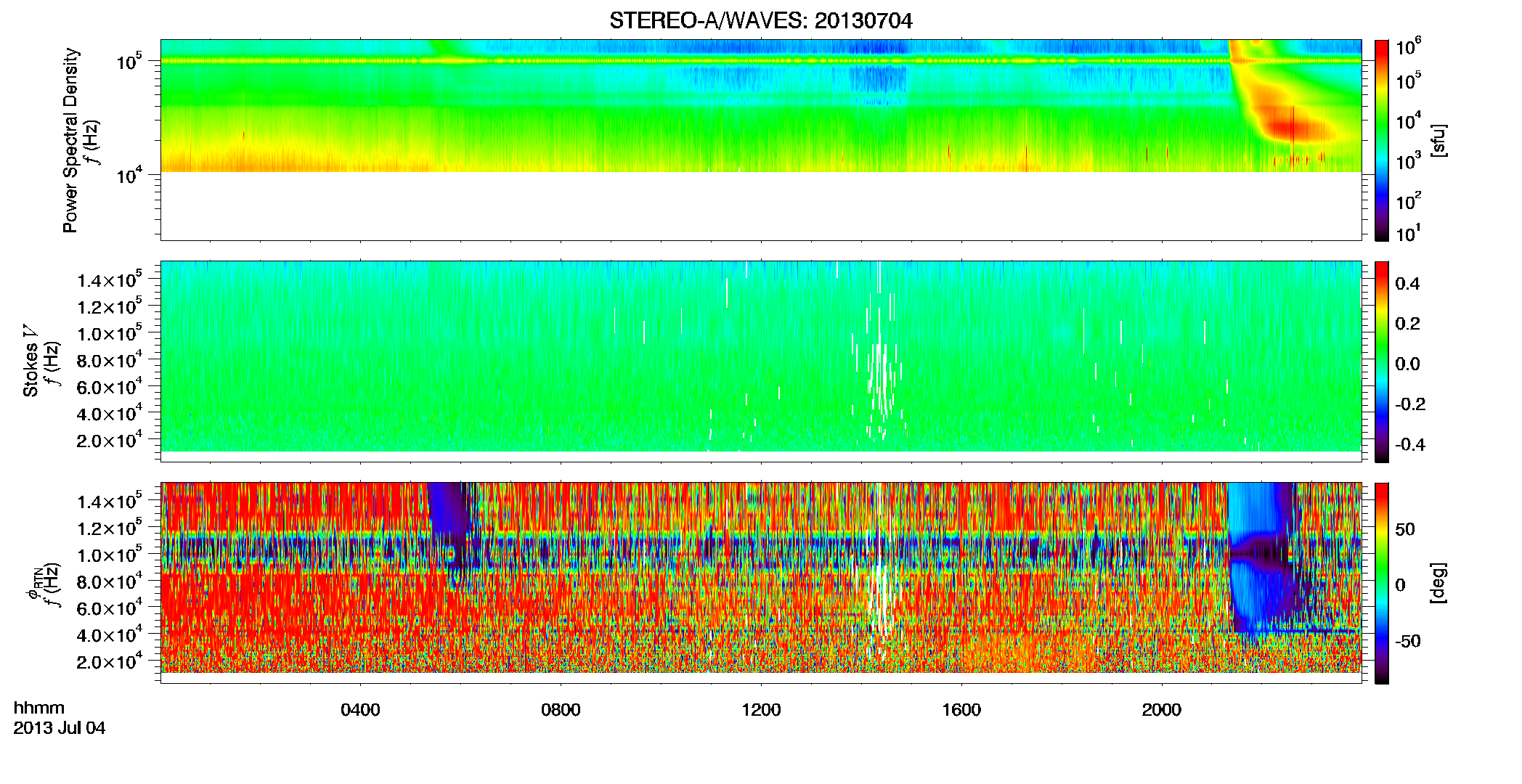Click the 0.4 tick on the Stokes color bar
The width and height of the screenshot is (1522, 784).
point(1407,283)
